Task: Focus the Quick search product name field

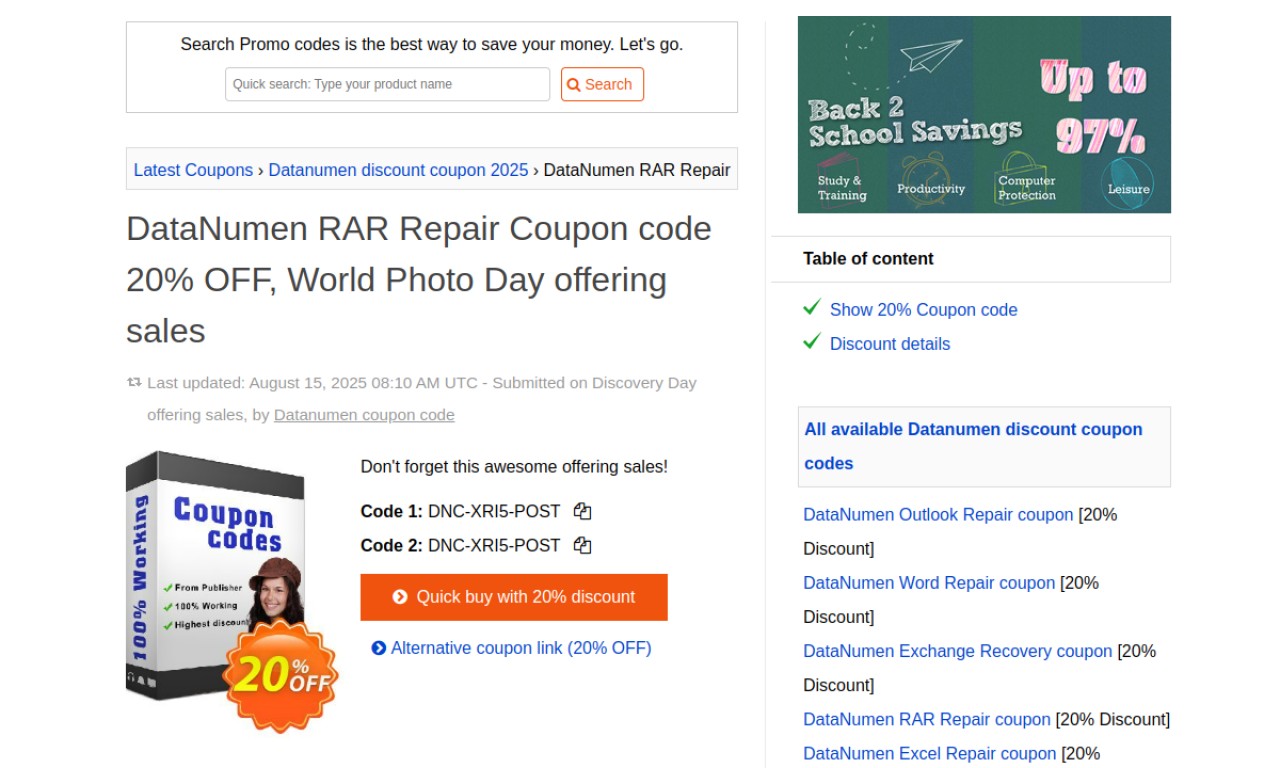Action: [x=387, y=84]
